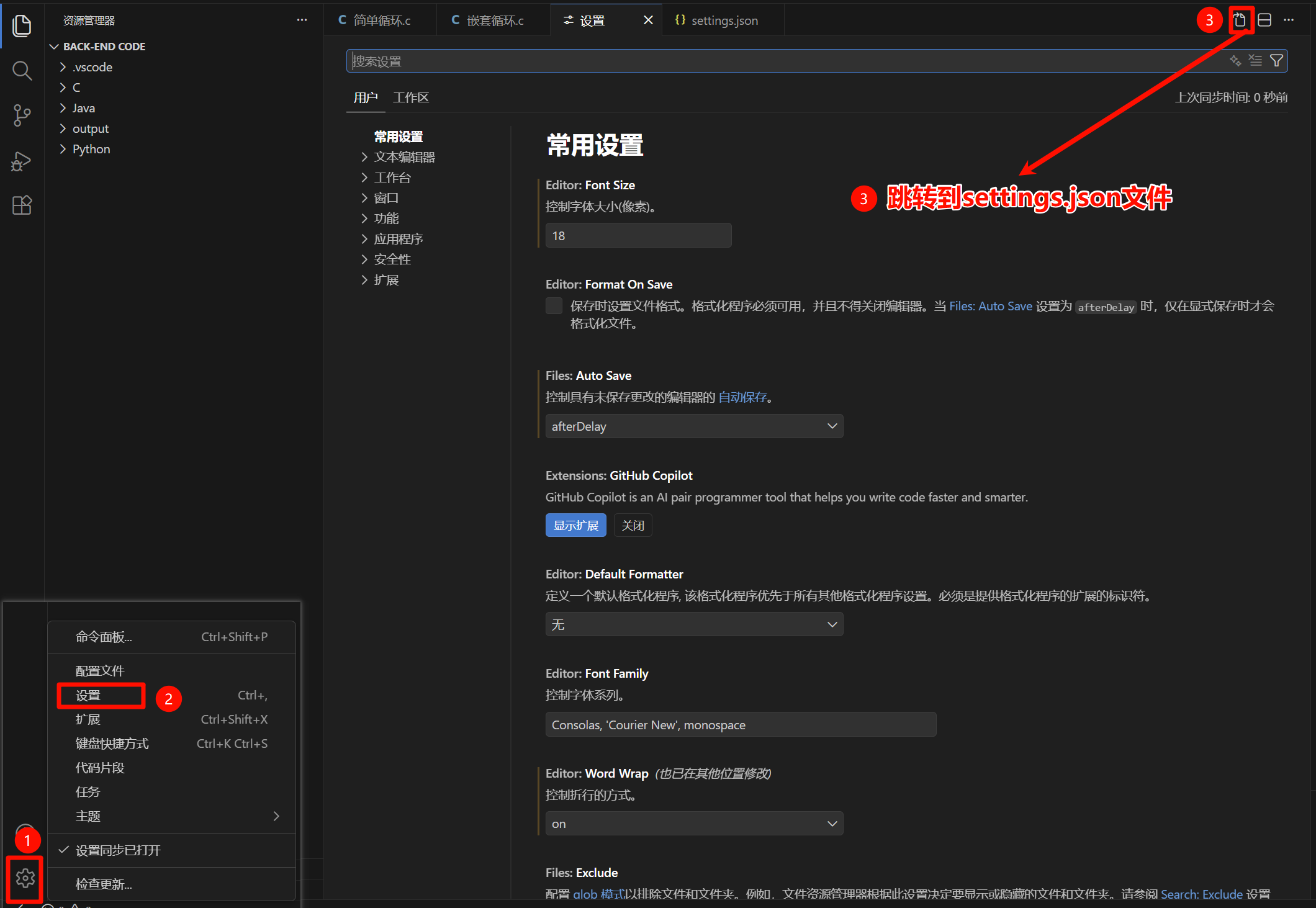Screen dimensions: 1316x908
Task: Click the Manage gear icon
Action: [25, 878]
